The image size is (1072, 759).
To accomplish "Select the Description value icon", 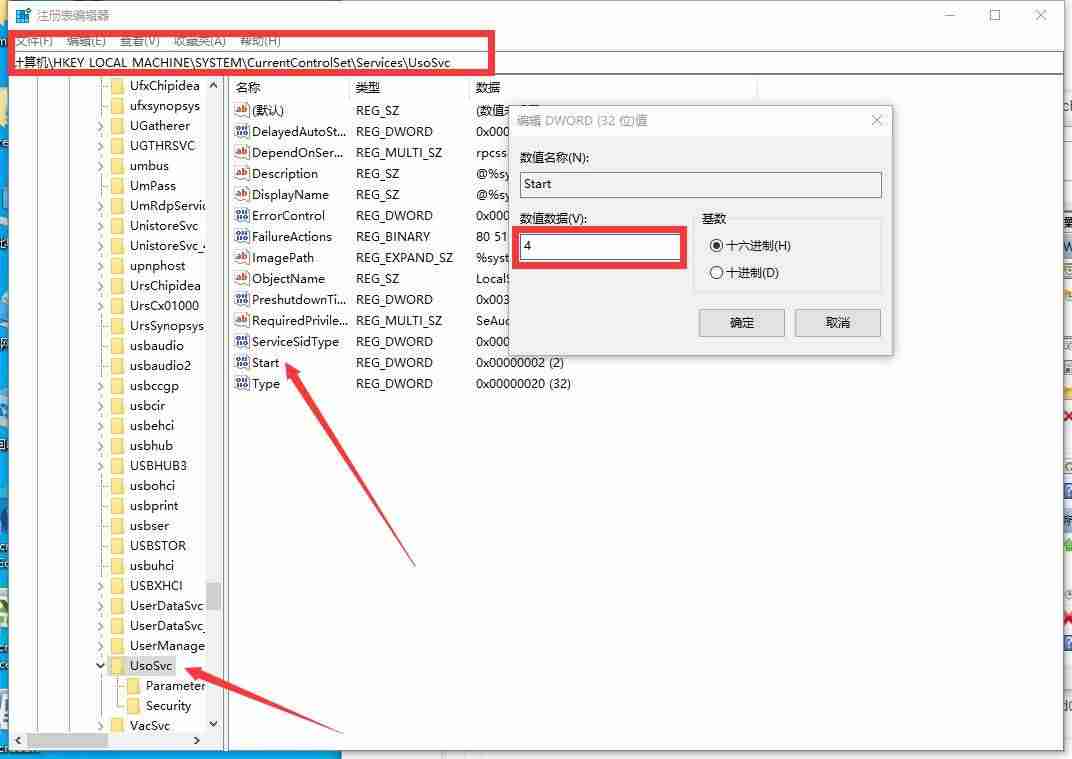I will (242, 173).
